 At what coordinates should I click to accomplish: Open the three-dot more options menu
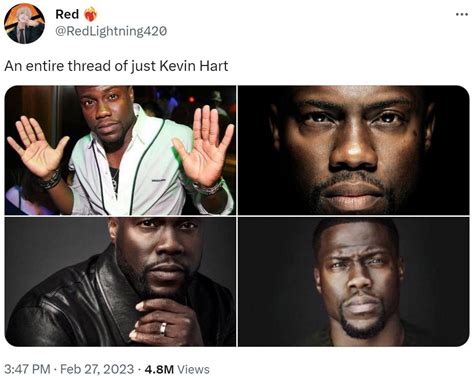click(x=462, y=14)
